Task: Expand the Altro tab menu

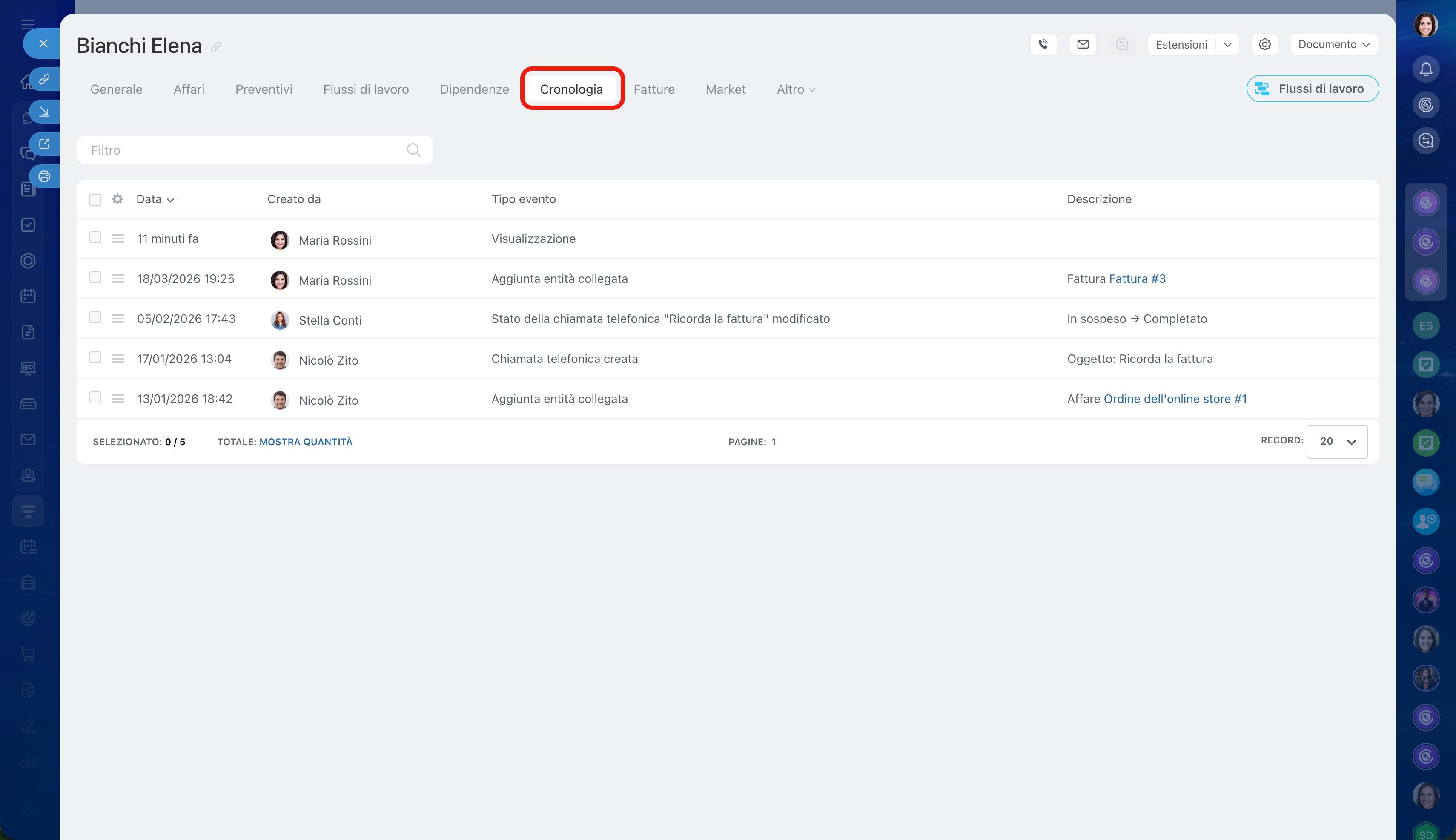Action: pyautogui.click(x=795, y=89)
